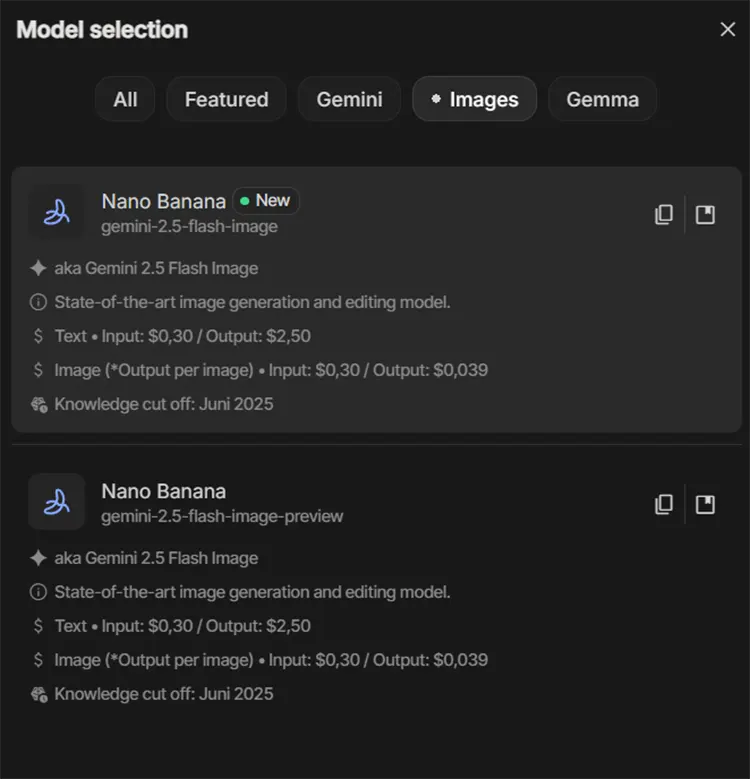Copy the gemini-2.5-flash-image model ID
This screenshot has height=779, width=750.
(x=663, y=215)
